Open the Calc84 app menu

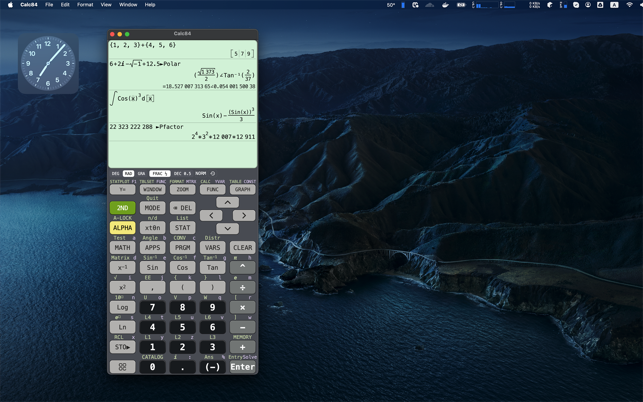coord(29,5)
